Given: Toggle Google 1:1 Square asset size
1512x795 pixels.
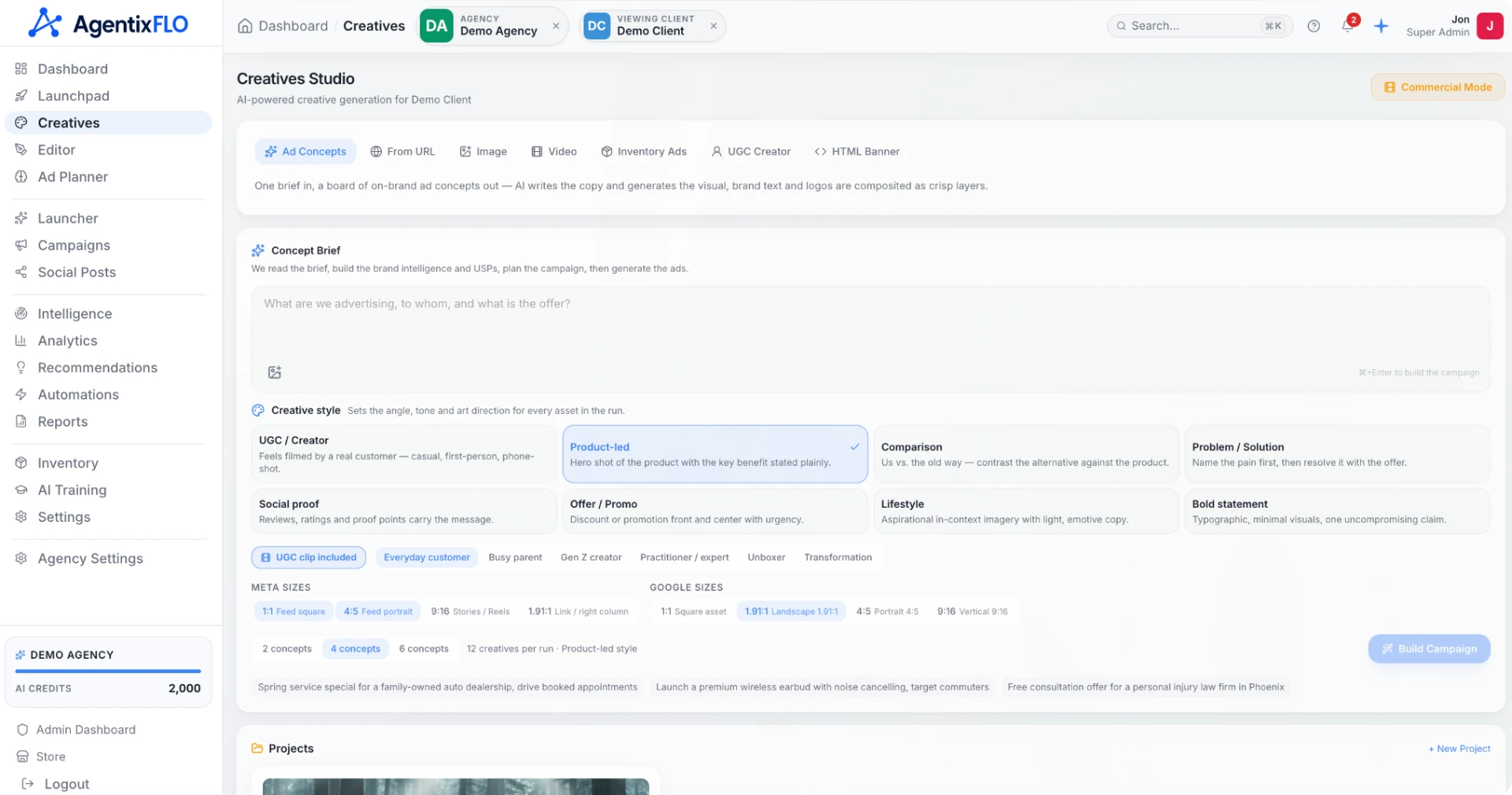Looking at the screenshot, I should (693, 612).
